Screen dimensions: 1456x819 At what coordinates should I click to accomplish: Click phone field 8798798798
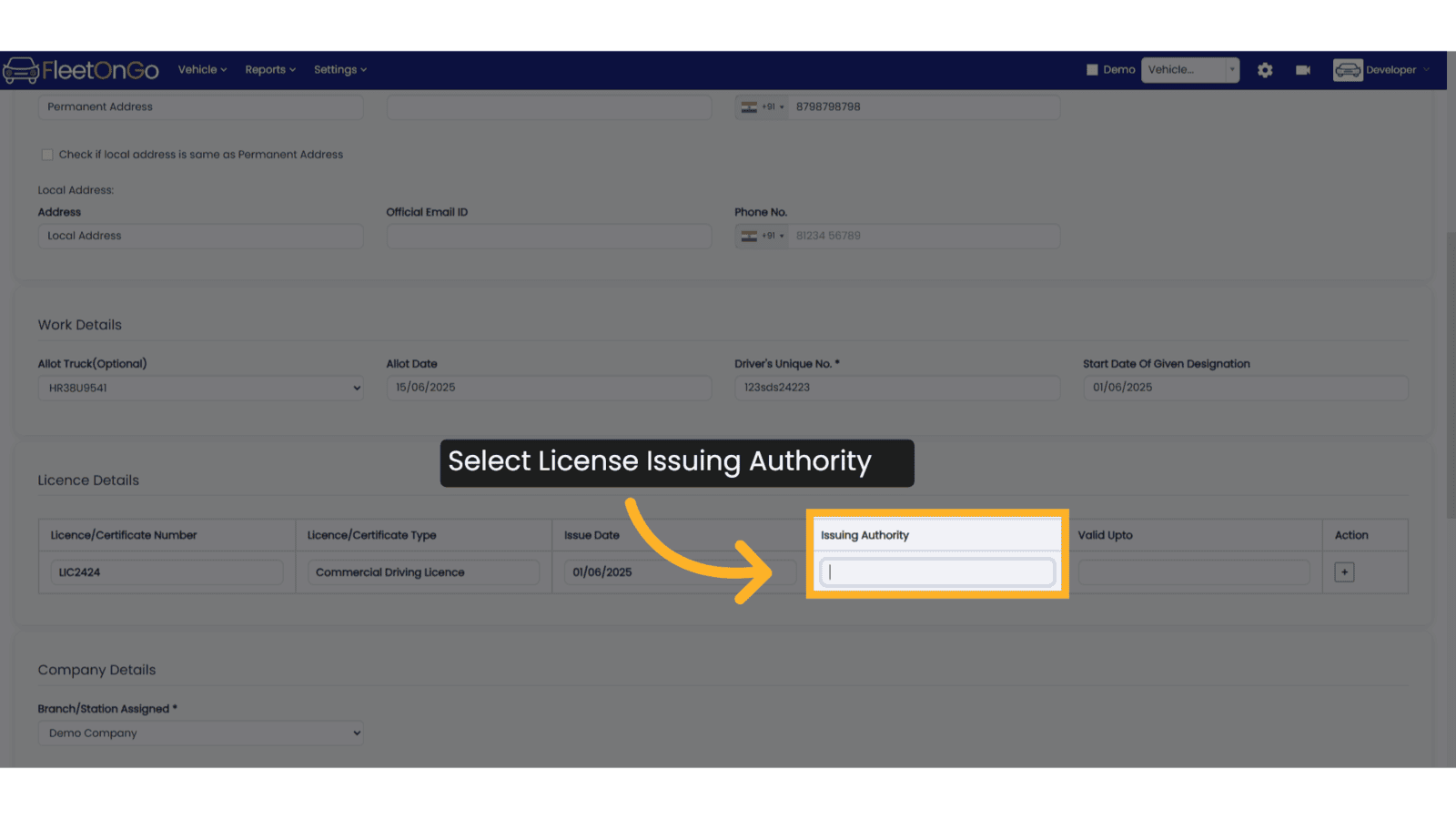tap(924, 107)
